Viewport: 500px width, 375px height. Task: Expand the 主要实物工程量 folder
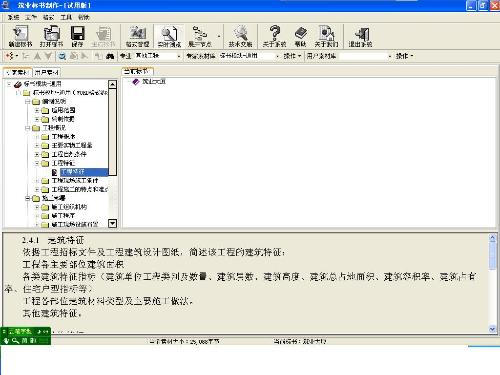37,146
